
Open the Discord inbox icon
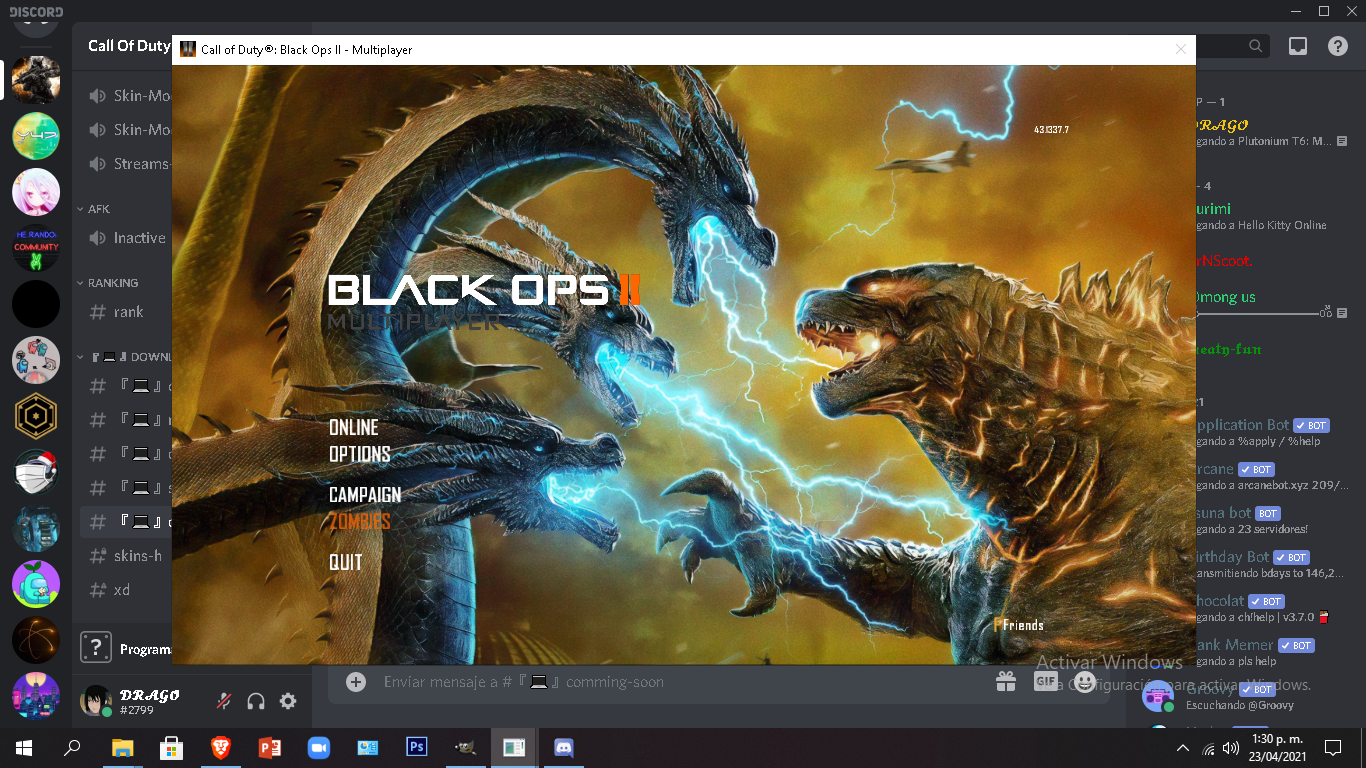pos(1297,46)
